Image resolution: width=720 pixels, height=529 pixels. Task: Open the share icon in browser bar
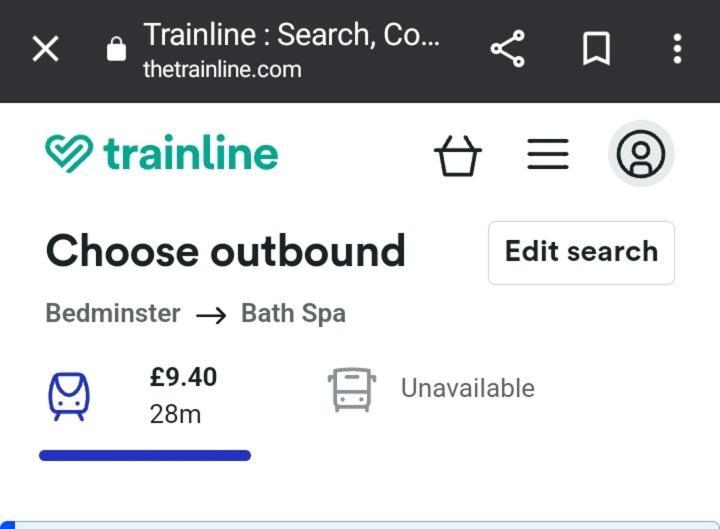click(x=507, y=49)
